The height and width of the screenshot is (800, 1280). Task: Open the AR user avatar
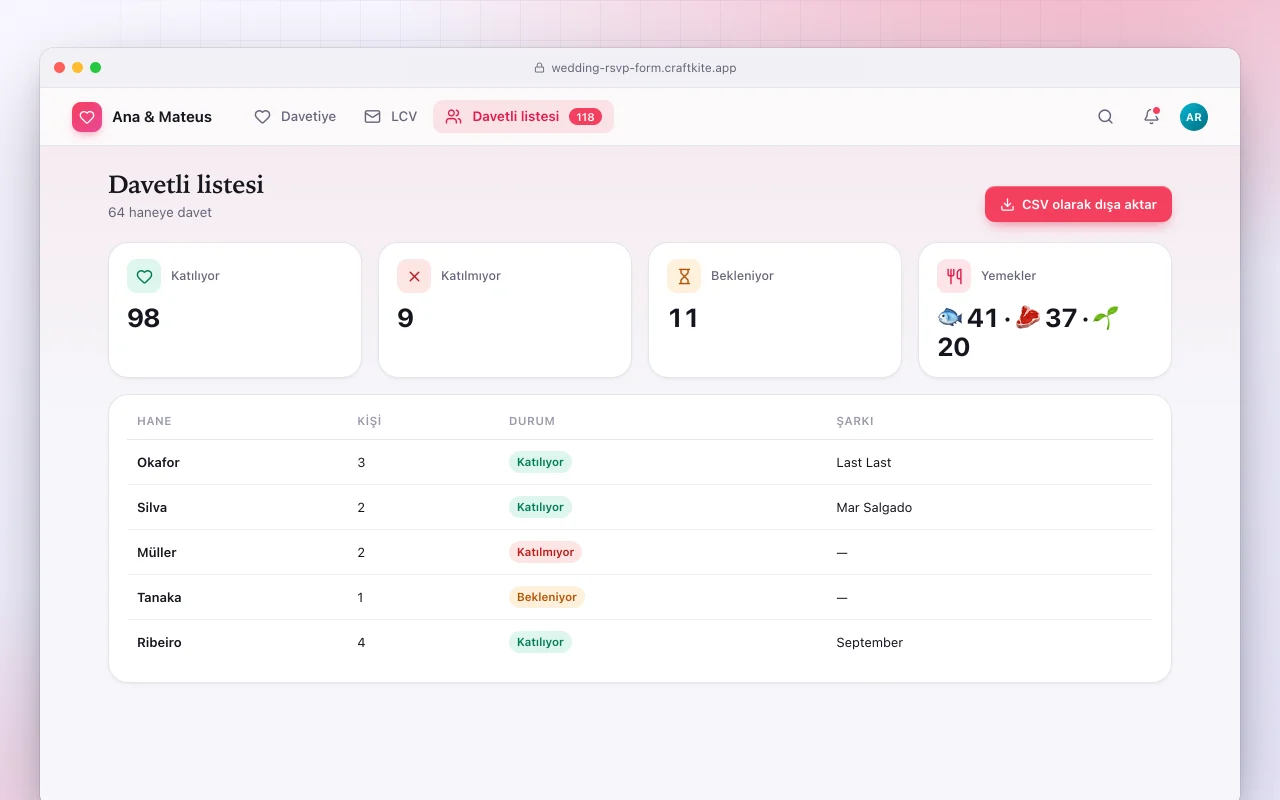(1194, 117)
